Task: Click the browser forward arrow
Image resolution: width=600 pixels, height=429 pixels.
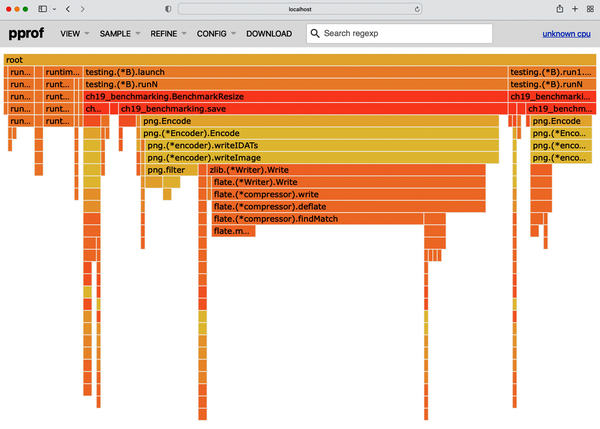Action: 82,8
